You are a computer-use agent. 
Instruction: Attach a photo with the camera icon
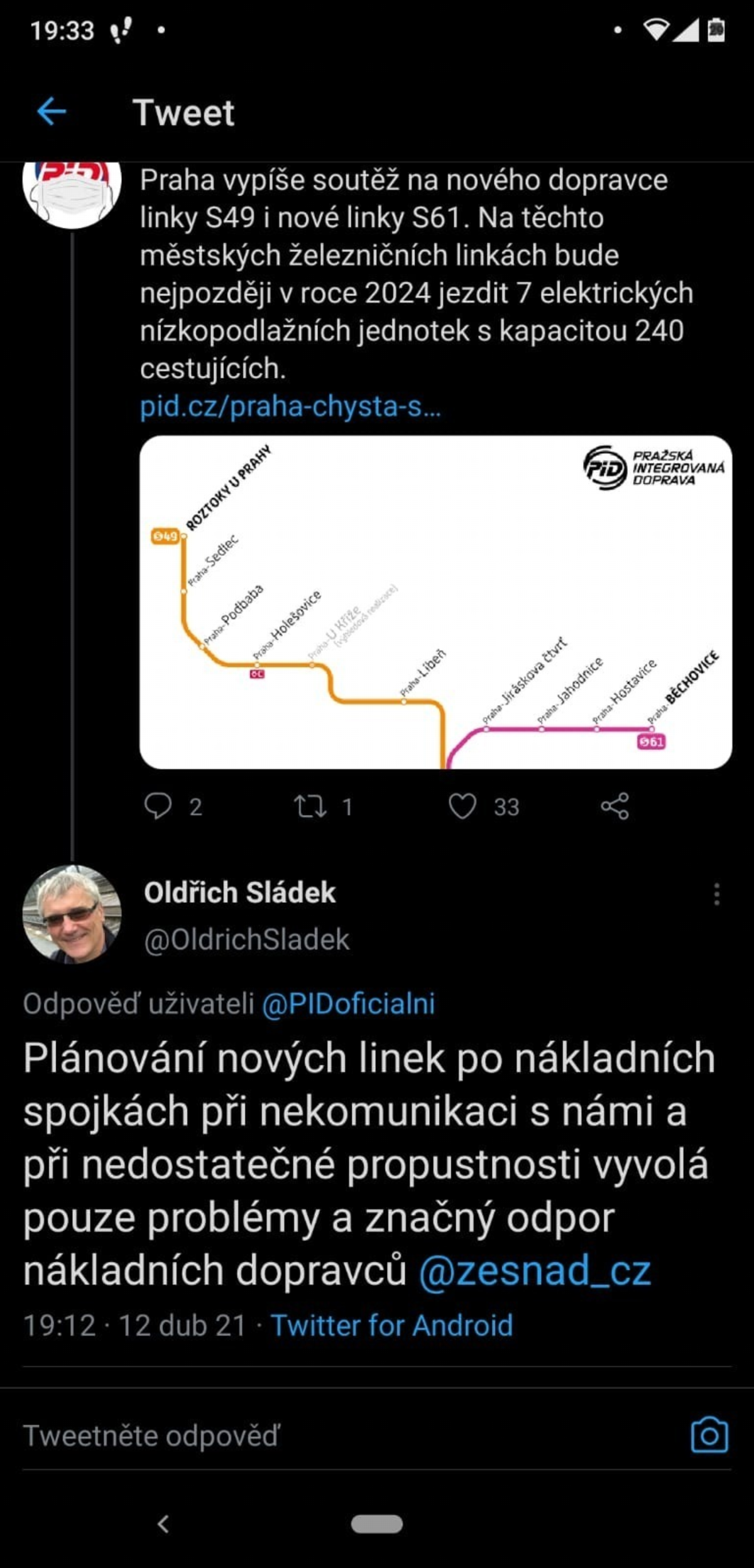point(709,1436)
